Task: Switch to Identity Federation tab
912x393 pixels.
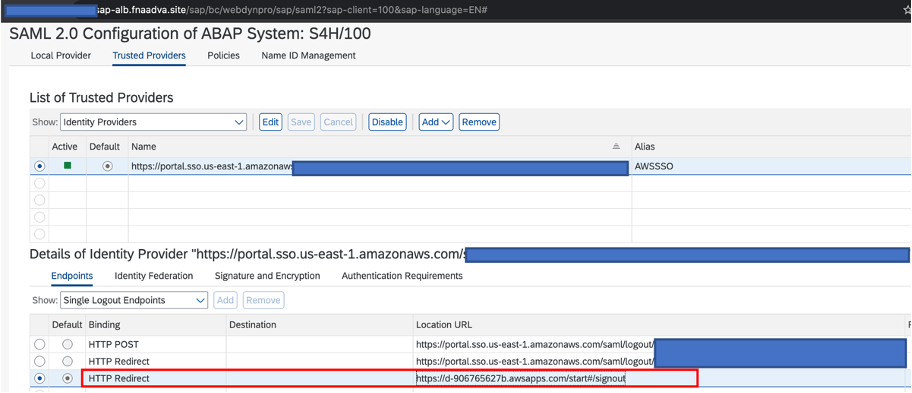Action: pos(154,276)
